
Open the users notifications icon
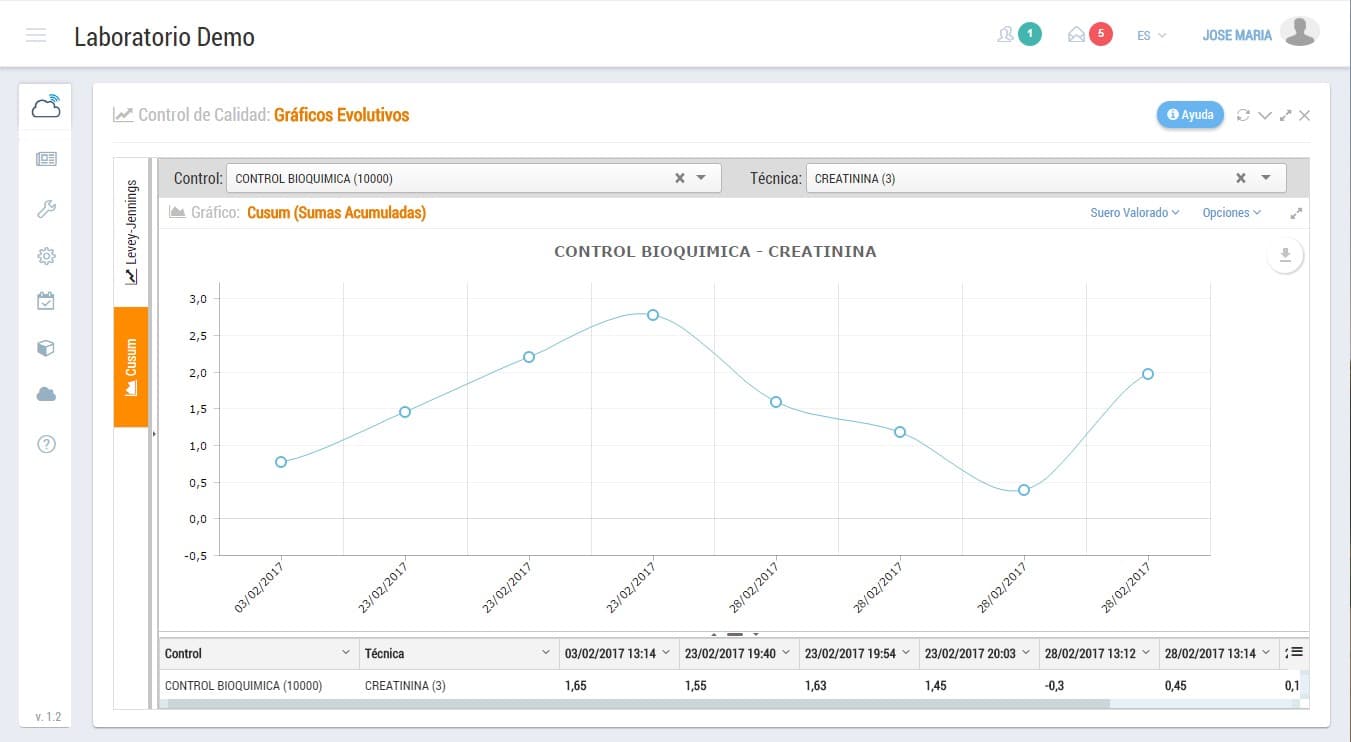tap(1005, 35)
